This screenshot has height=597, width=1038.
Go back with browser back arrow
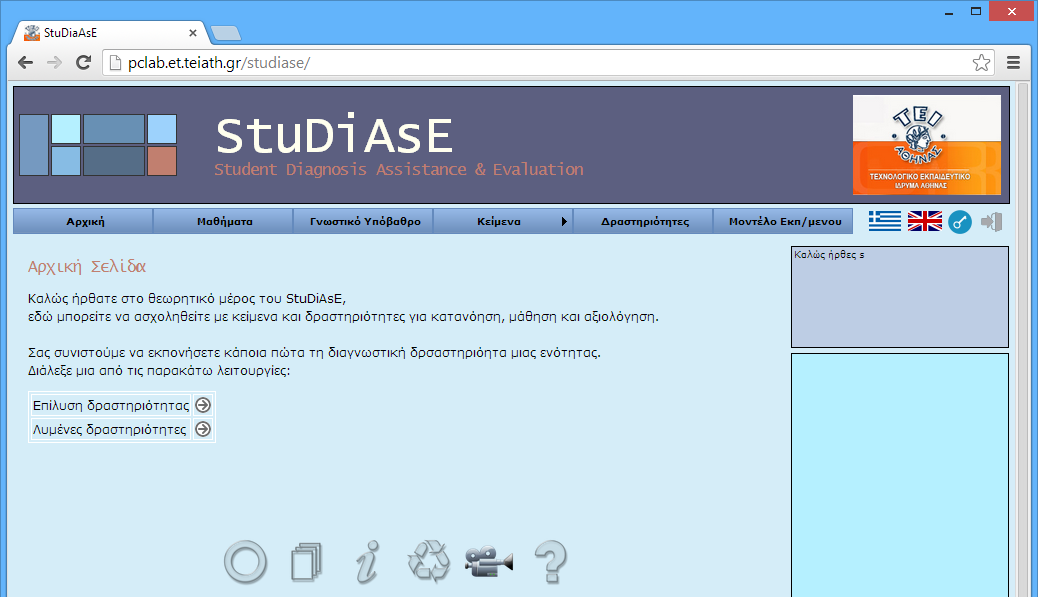(x=25, y=63)
